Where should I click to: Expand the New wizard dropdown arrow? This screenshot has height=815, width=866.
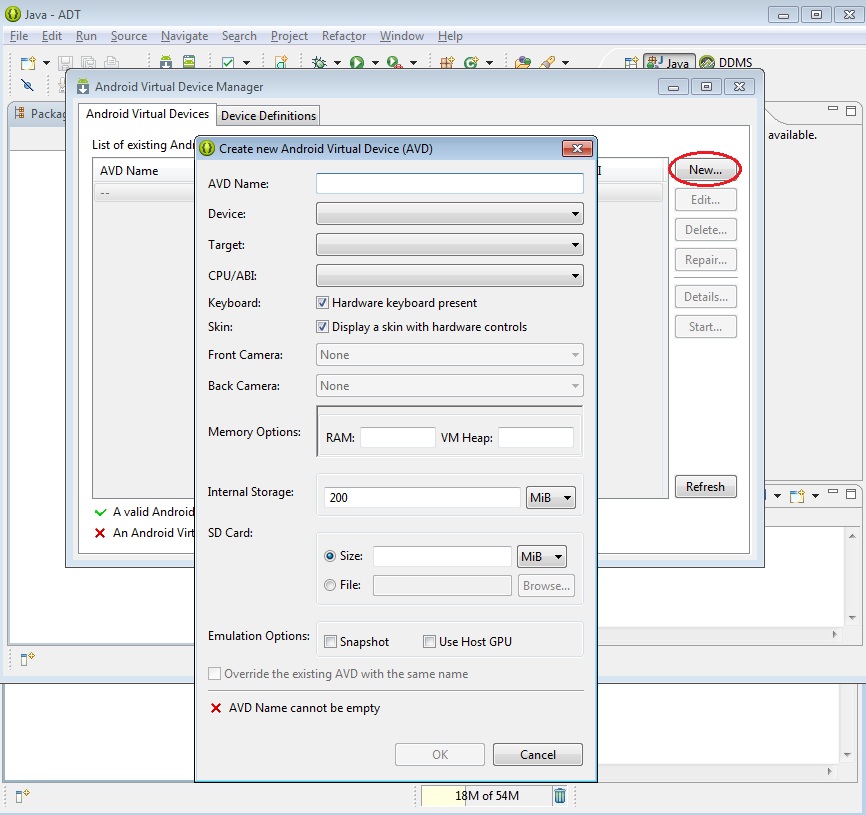click(x=46, y=63)
